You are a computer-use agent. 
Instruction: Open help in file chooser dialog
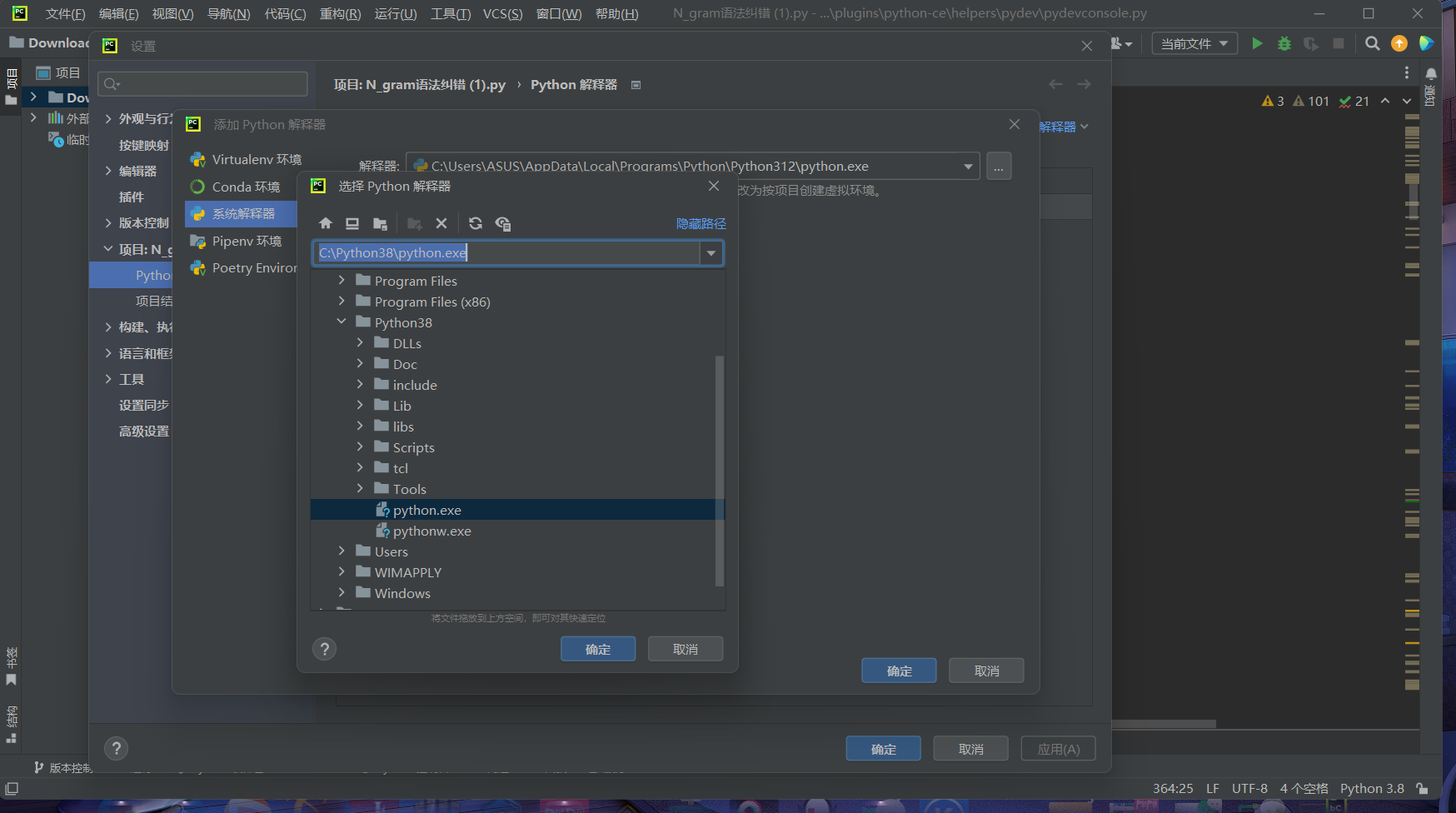tap(325, 649)
